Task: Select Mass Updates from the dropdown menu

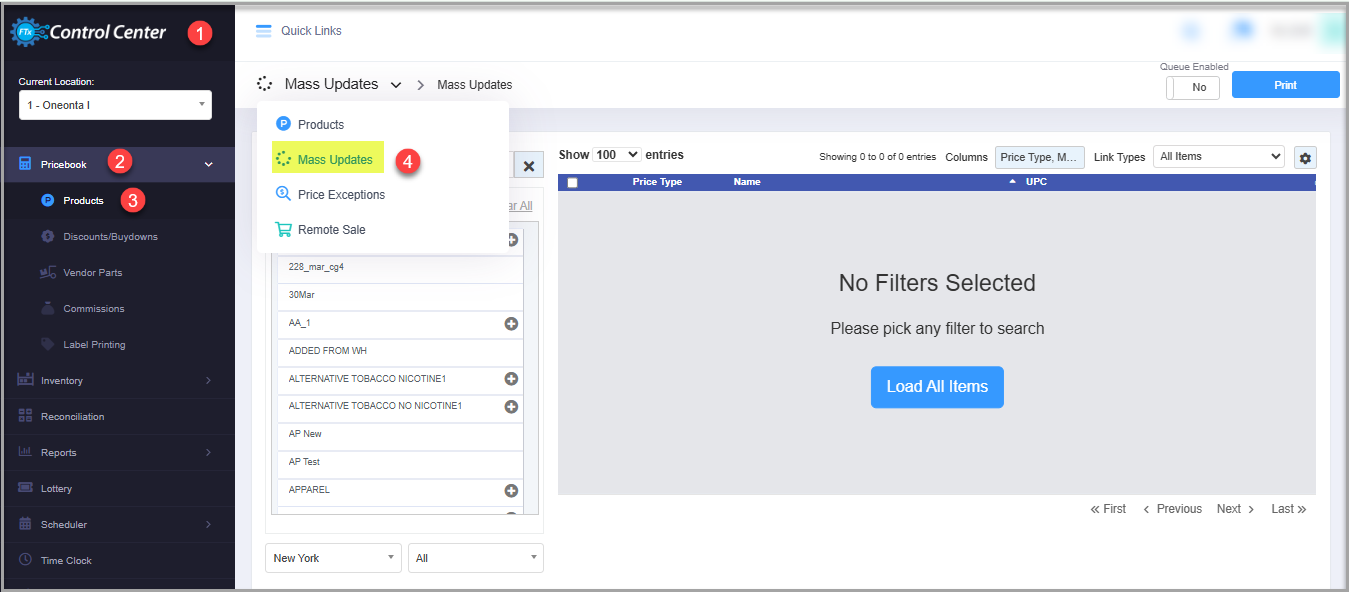Action: coord(335,160)
